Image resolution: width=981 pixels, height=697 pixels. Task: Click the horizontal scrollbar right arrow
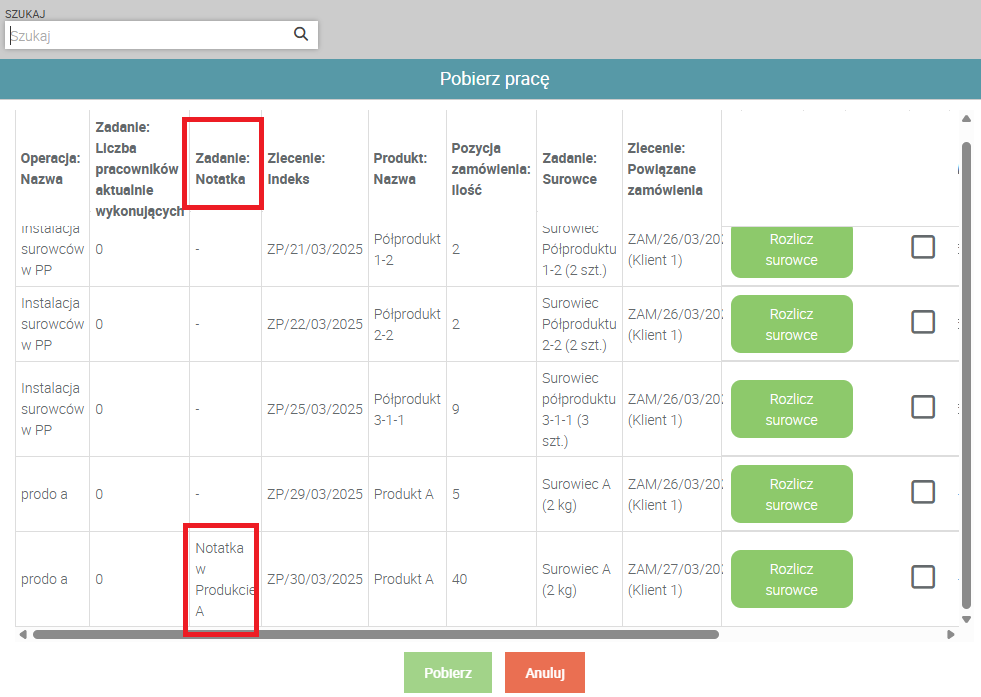951,634
